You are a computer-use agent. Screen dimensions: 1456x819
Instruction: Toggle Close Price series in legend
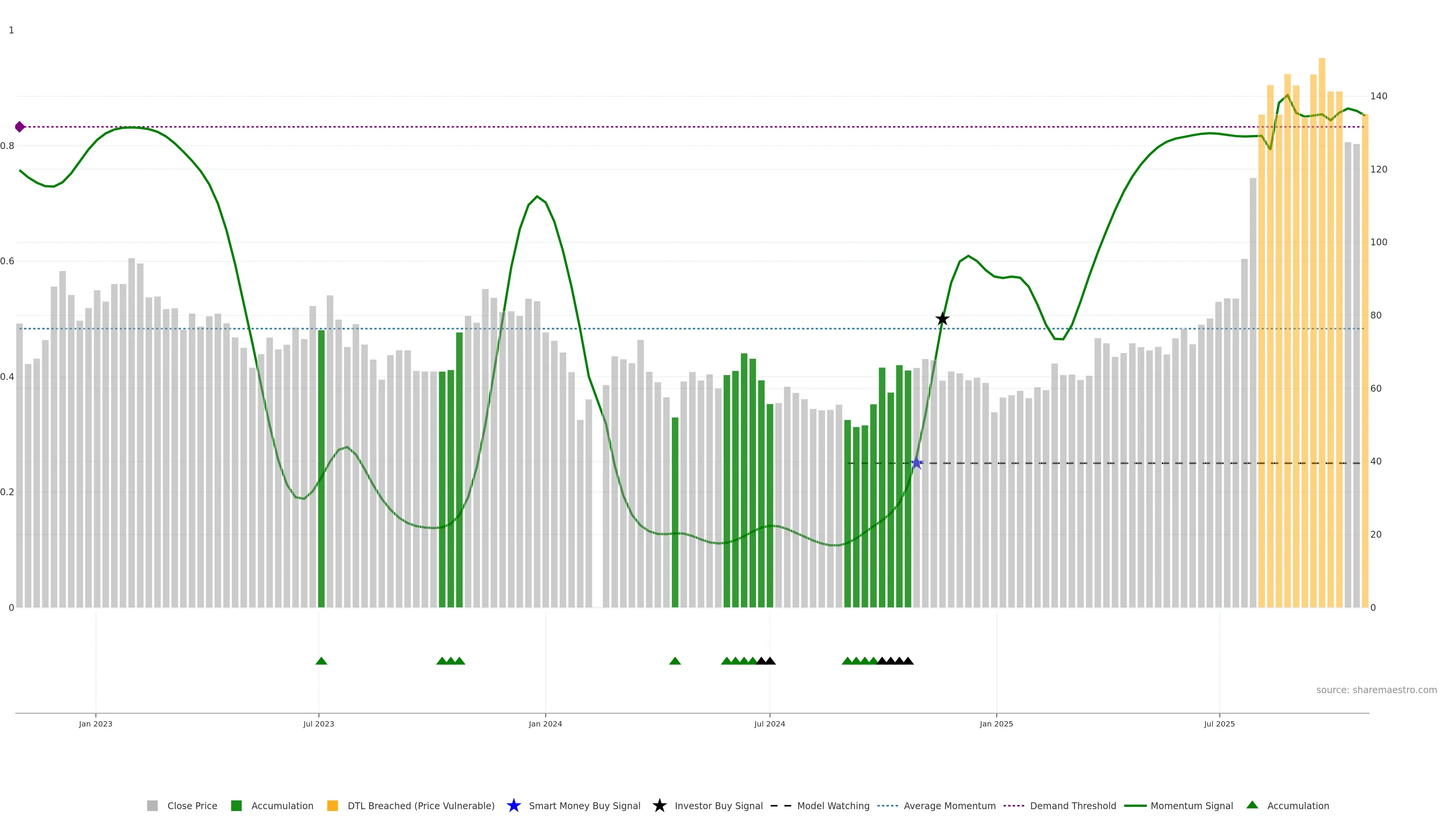(x=191, y=805)
